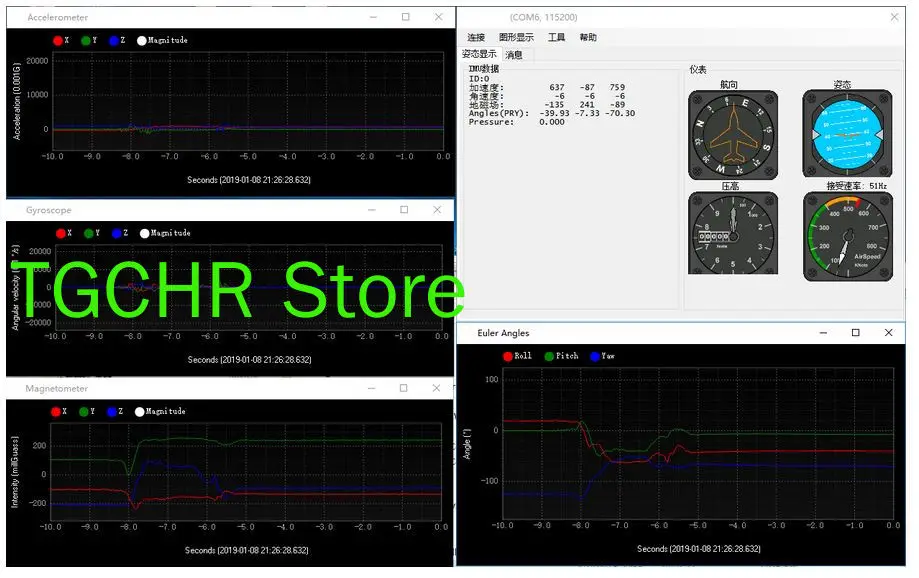Screen dimensions: 919x578
Task: Close the Euler Angles window
Action: pyautogui.click(x=889, y=332)
